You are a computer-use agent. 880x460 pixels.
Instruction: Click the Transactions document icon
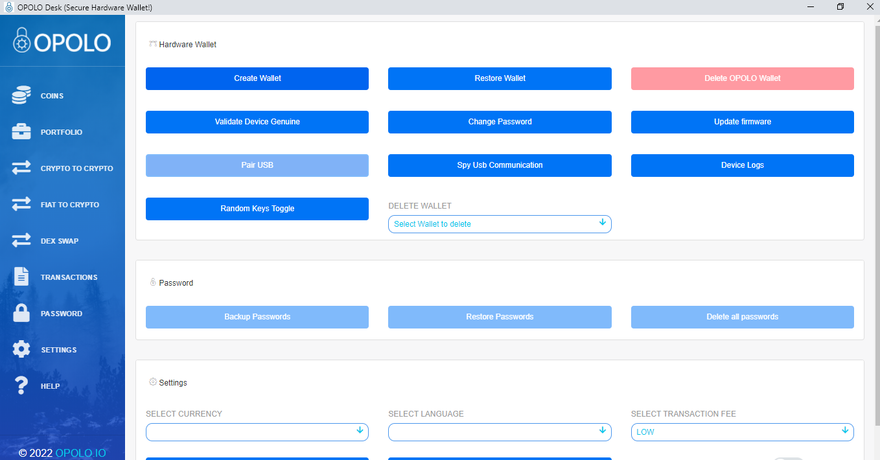21,277
